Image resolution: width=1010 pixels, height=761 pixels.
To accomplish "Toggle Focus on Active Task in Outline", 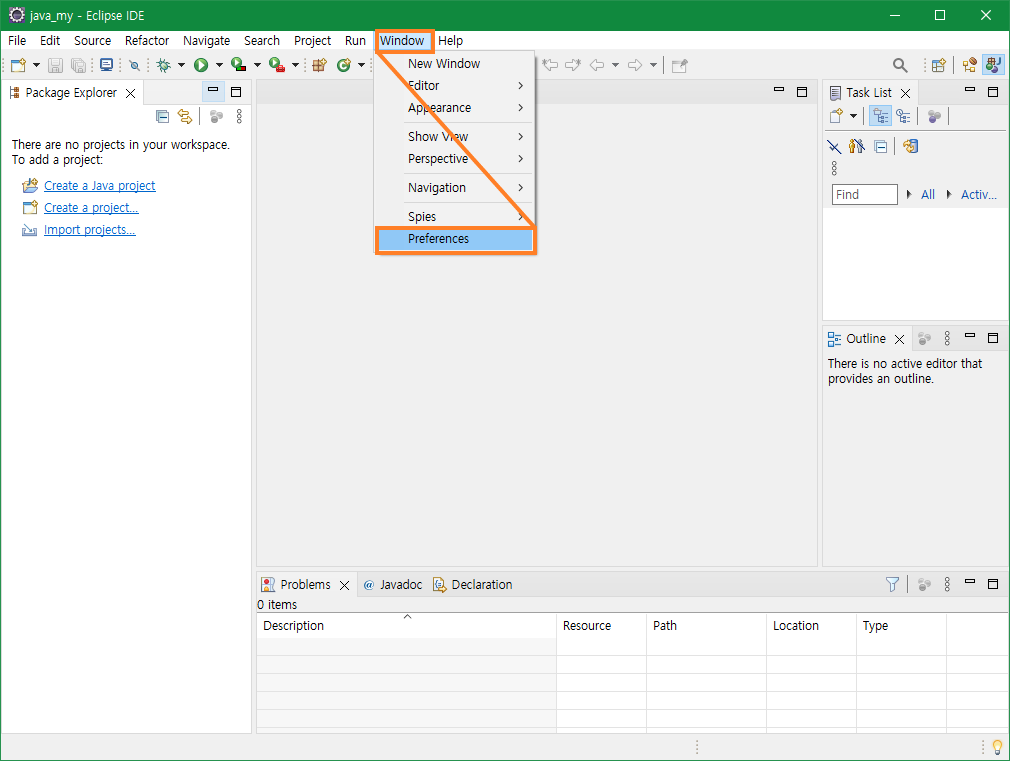I will pyautogui.click(x=924, y=338).
